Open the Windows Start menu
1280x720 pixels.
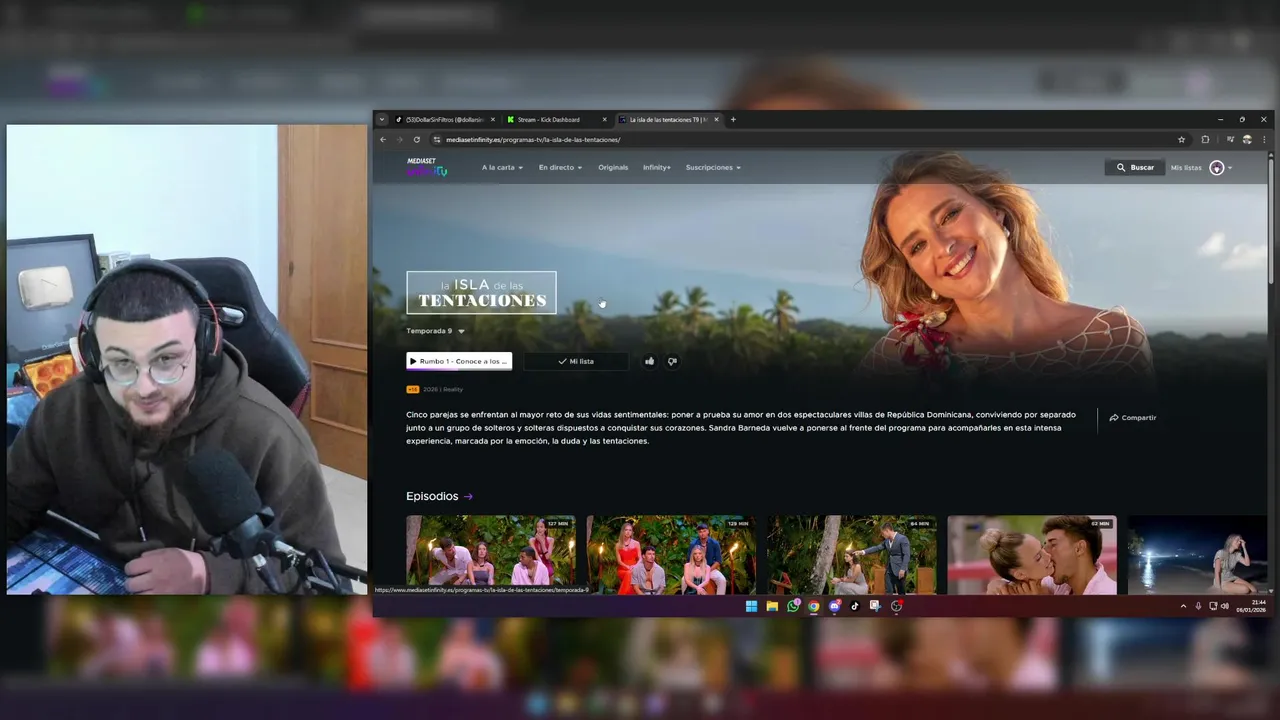[x=751, y=606]
